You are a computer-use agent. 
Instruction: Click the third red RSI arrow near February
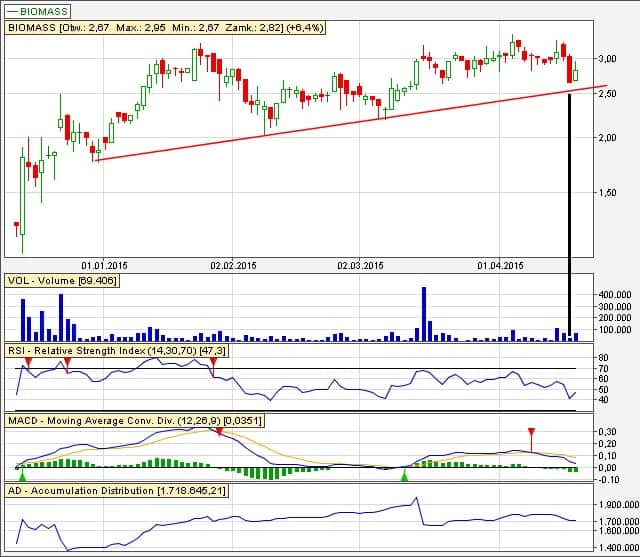pyautogui.click(x=213, y=361)
